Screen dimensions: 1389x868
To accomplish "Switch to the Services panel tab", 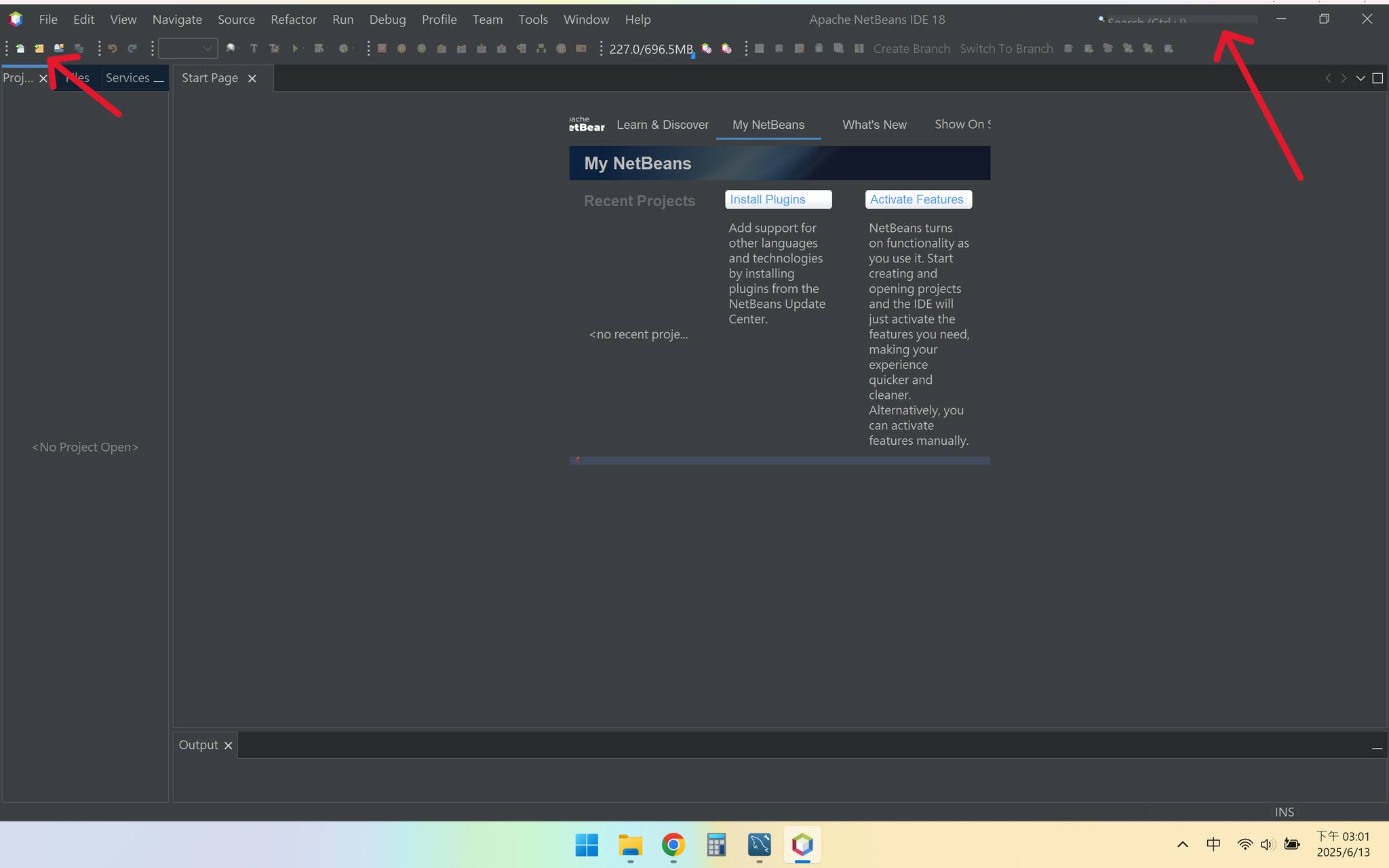I will coord(128,78).
